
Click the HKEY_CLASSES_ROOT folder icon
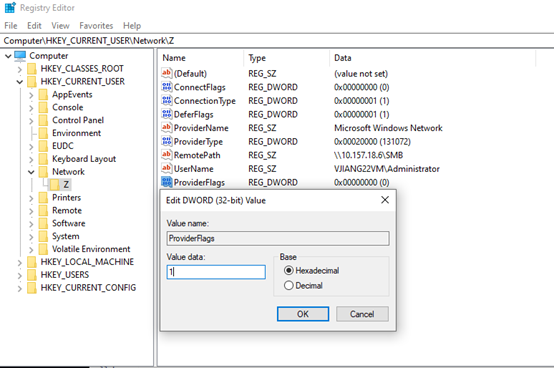[32, 69]
